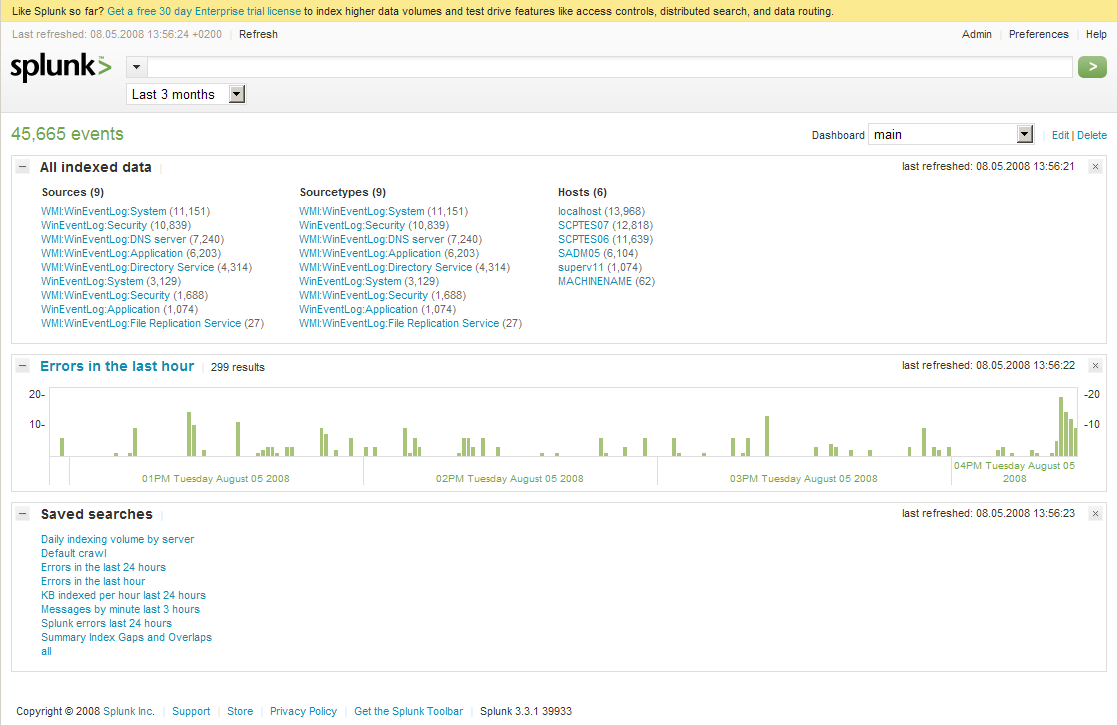
Task: Click the Refresh link
Action: tap(258, 34)
